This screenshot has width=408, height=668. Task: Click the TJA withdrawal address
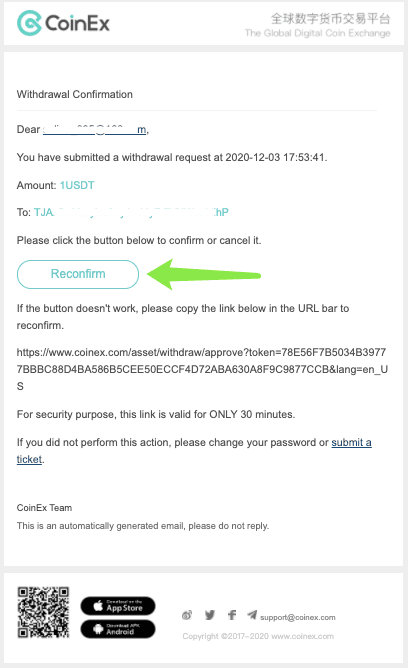[131, 212]
